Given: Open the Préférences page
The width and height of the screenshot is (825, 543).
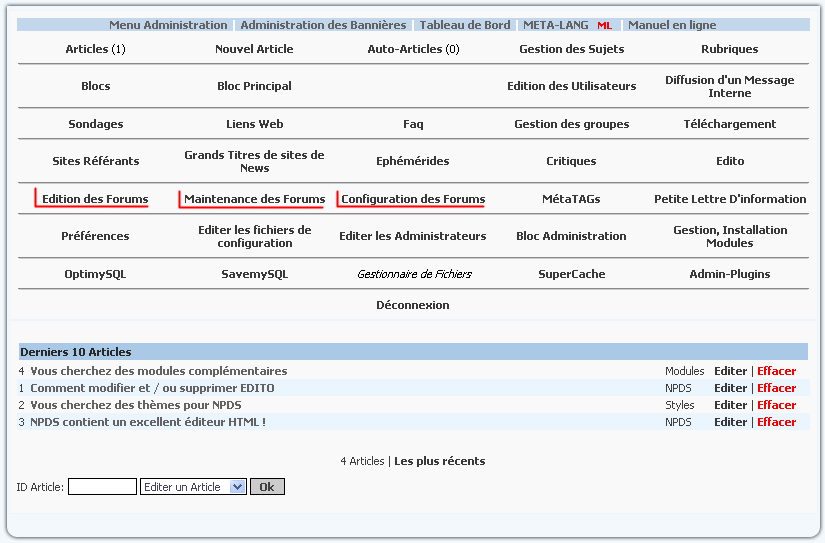Looking at the screenshot, I should tap(95, 236).
